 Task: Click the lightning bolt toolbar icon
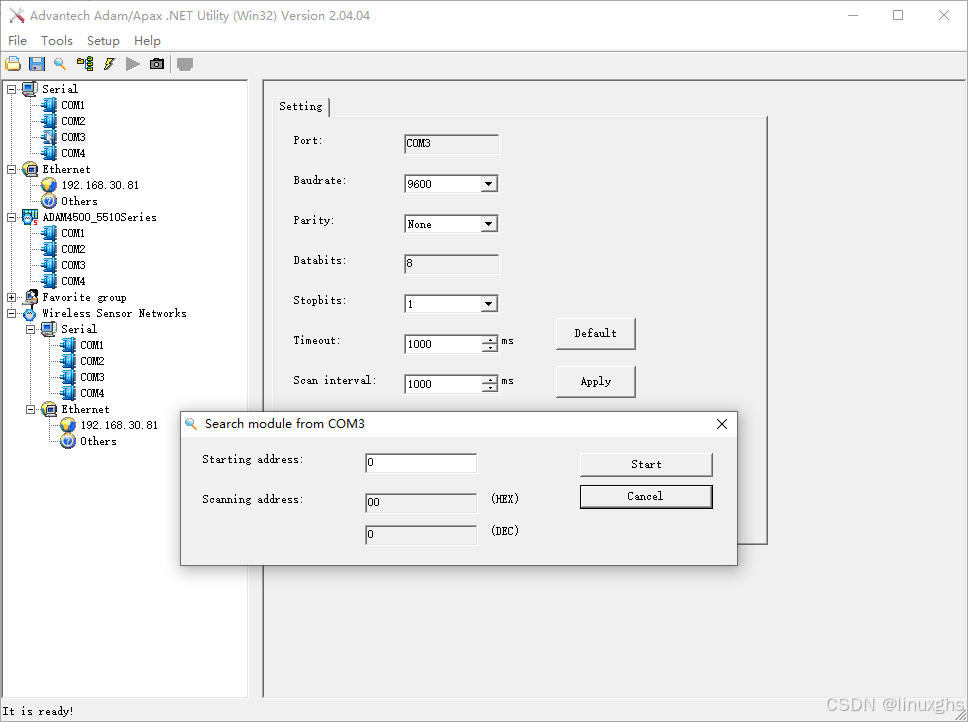click(109, 64)
